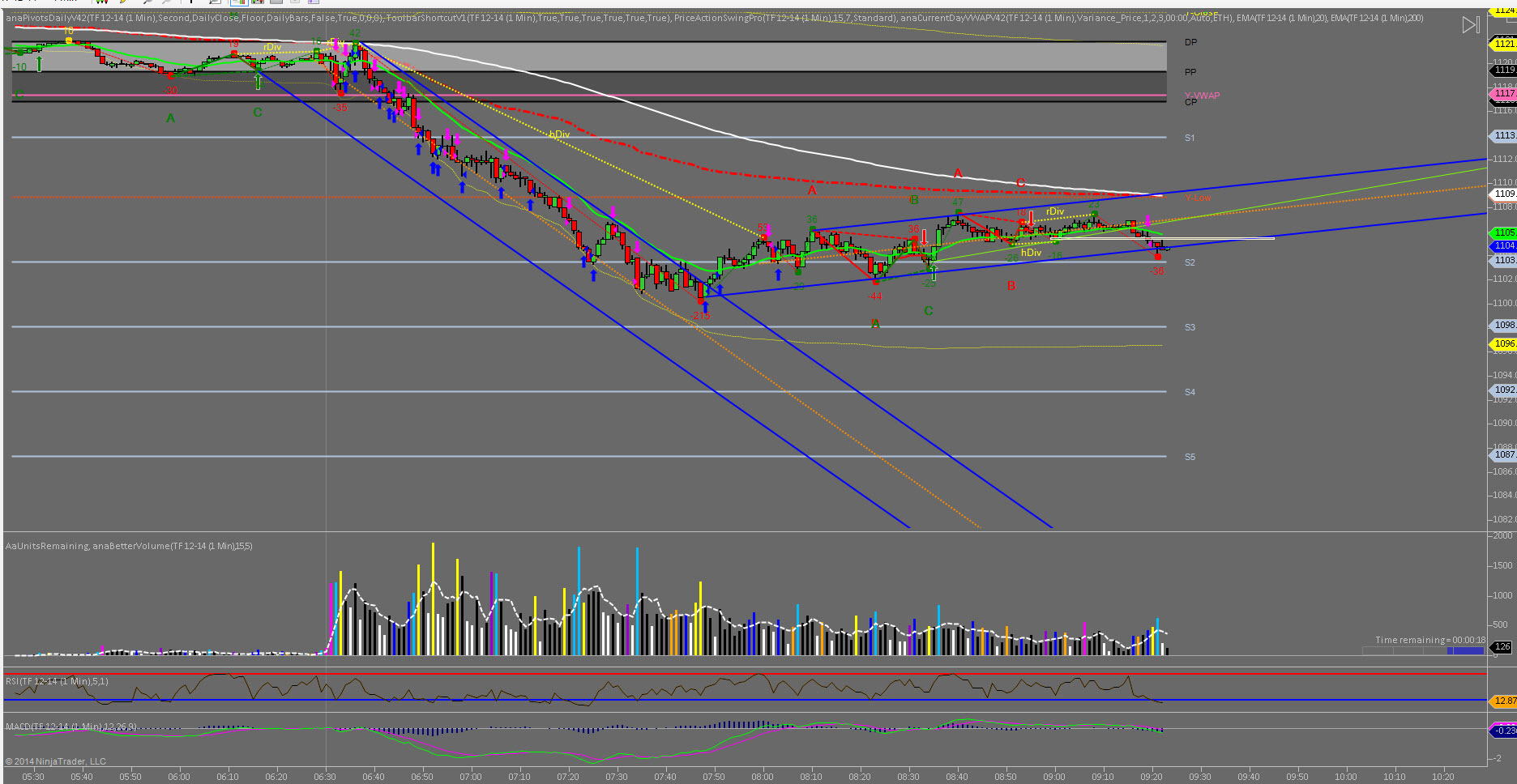The height and width of the screenshot is (784, 1517).
Task: Click the 1087 S5 price marker
Action: (1503, 454)
